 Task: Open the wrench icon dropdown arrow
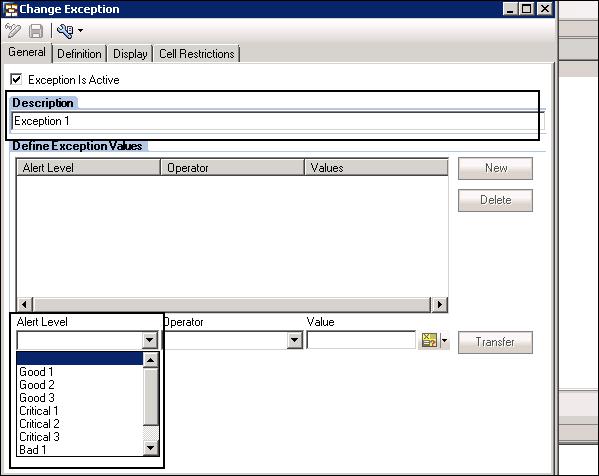point(80,31)
